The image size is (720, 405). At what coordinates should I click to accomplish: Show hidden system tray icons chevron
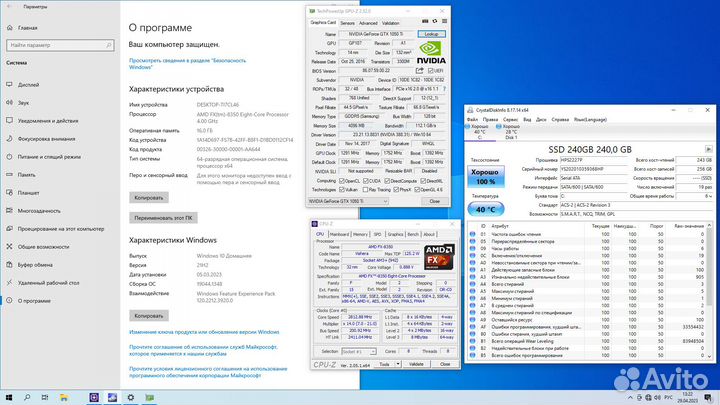click(630, 398)
